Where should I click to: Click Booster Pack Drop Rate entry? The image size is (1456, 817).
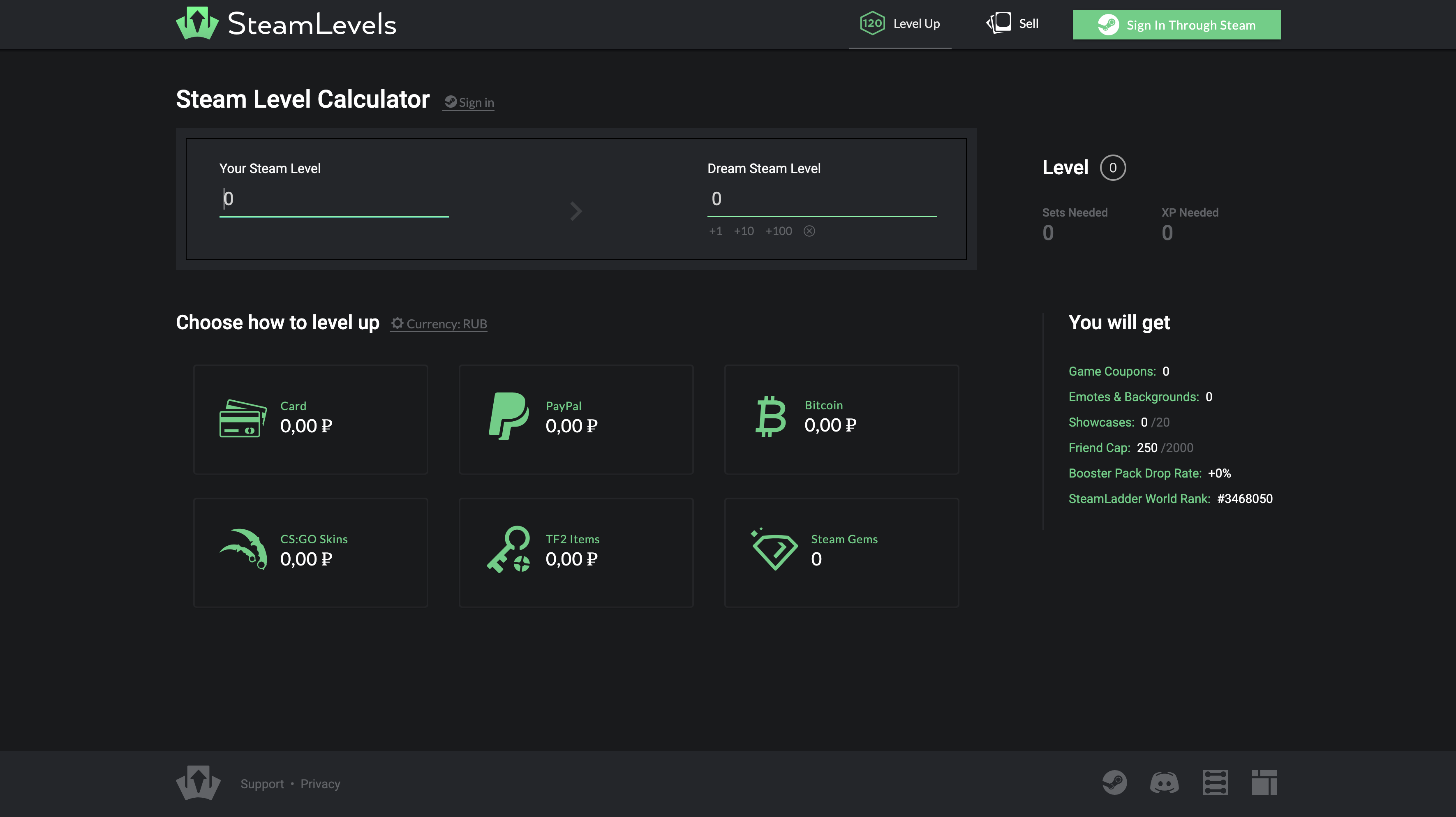[x=1149, y=473]
